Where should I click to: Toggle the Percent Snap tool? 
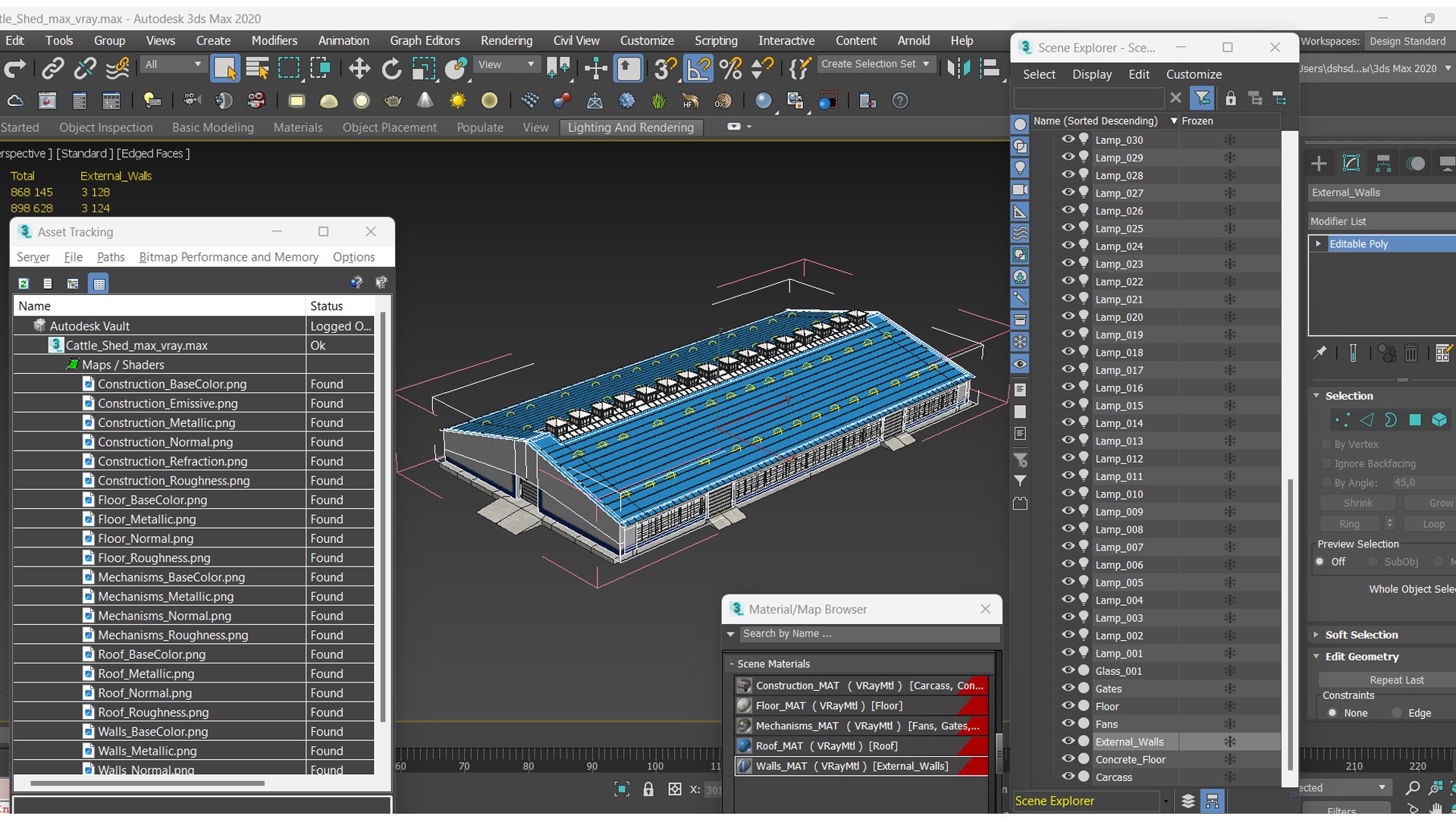point(731,68)
